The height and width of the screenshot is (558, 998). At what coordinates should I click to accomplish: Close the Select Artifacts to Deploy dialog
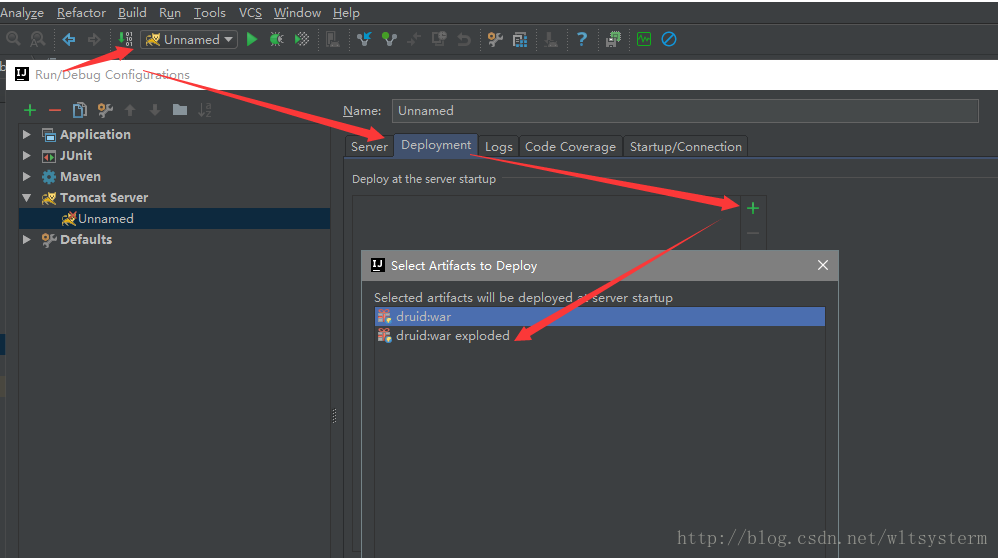823,265
